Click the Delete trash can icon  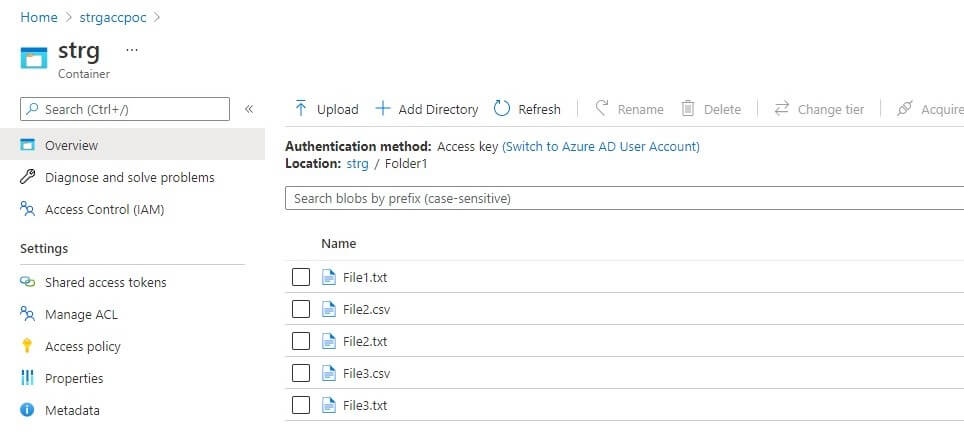tap(688, 109)
